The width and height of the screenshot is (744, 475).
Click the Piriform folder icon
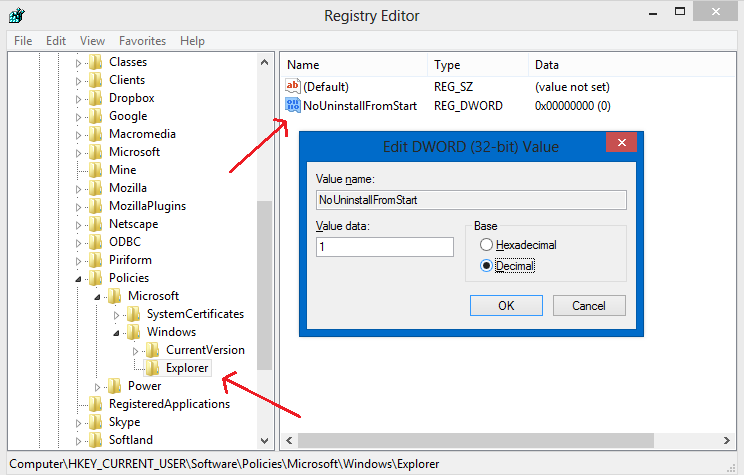pyautogui.click(x=96, y=260)
